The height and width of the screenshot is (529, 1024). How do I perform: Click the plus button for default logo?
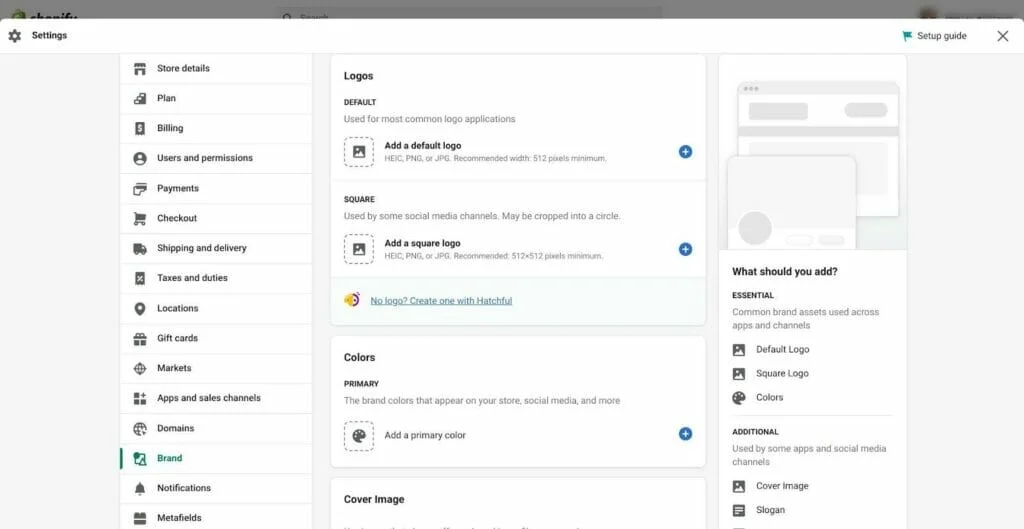coord(685,152)
